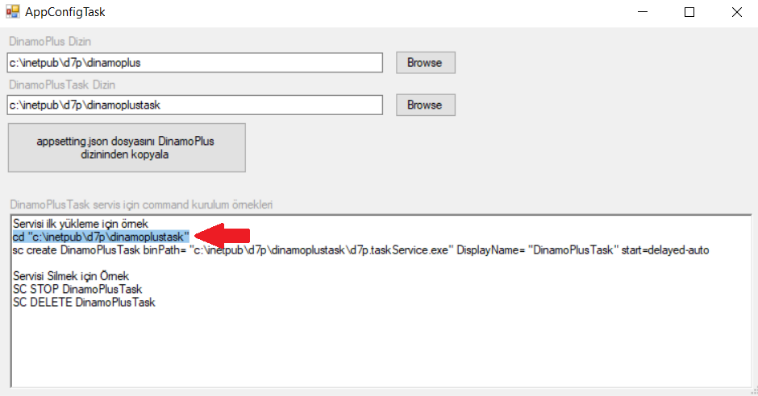
Task: Click the DinamoPlusTask Dizin label
Action: pos(62,85)
